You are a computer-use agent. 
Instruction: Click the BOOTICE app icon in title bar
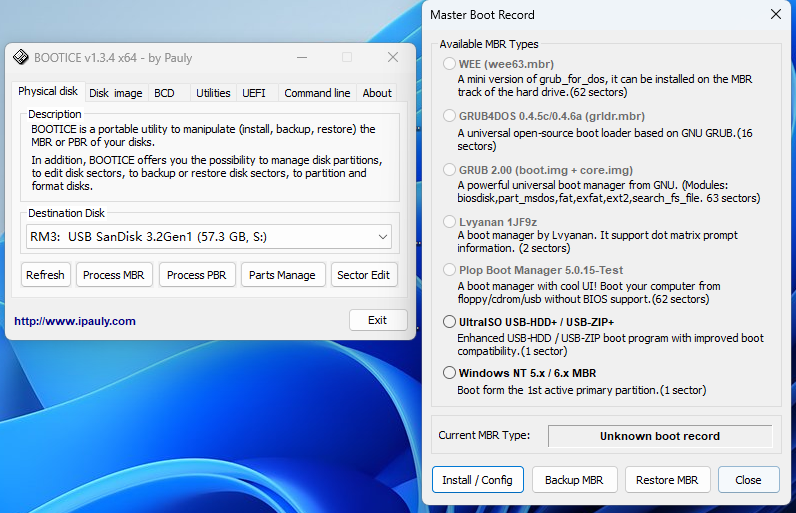[x=21, y=57]
